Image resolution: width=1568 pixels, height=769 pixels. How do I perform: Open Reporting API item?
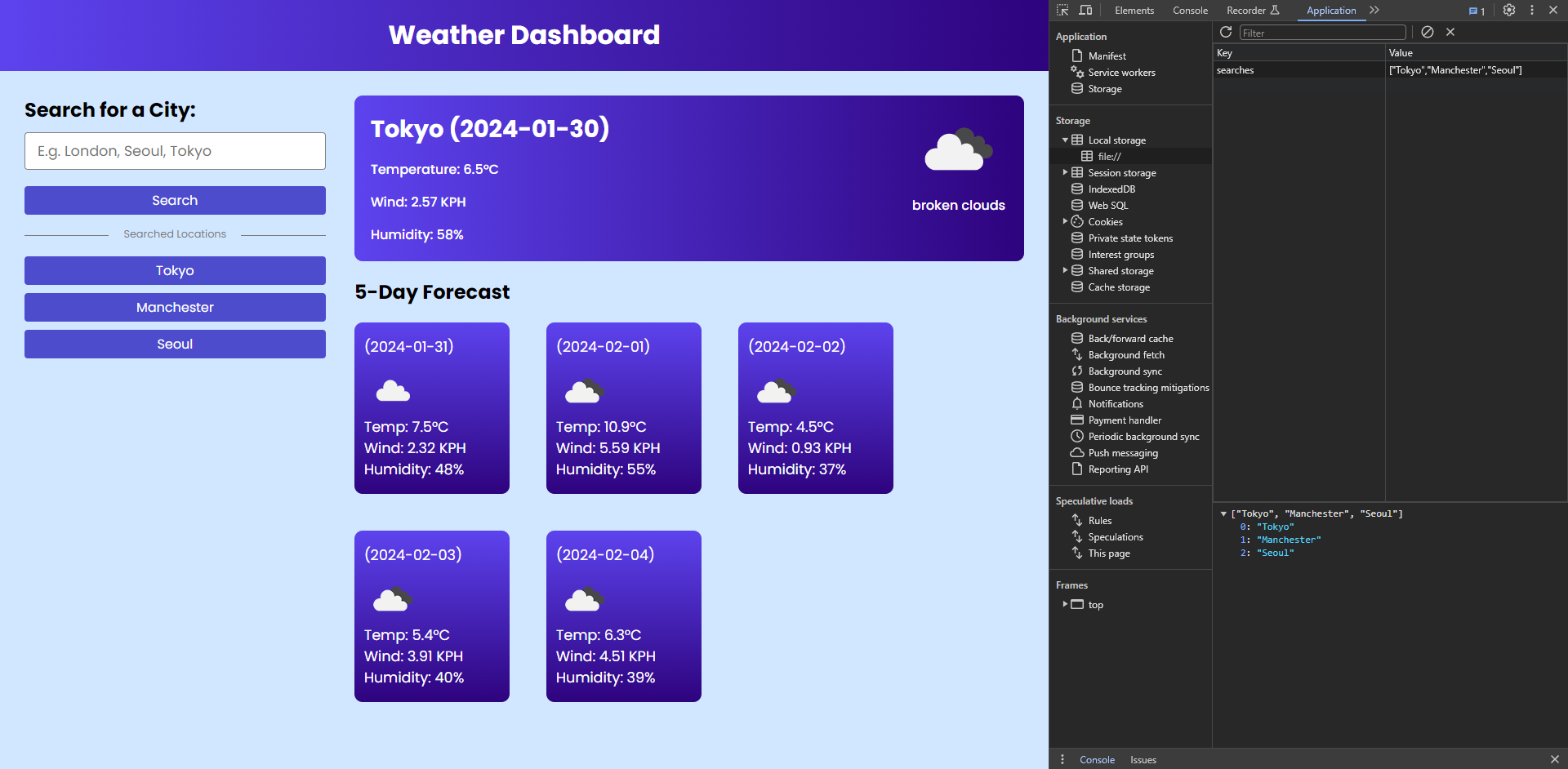click(x=1118, y=469)
